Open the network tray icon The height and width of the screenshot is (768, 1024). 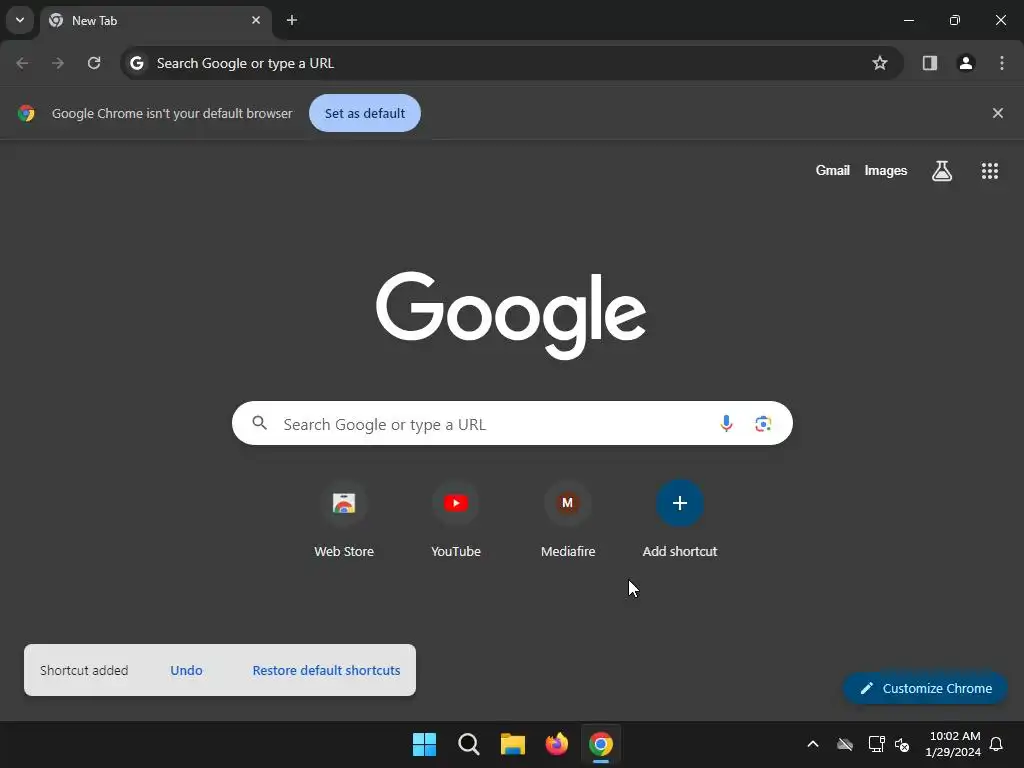click(876, 744)
